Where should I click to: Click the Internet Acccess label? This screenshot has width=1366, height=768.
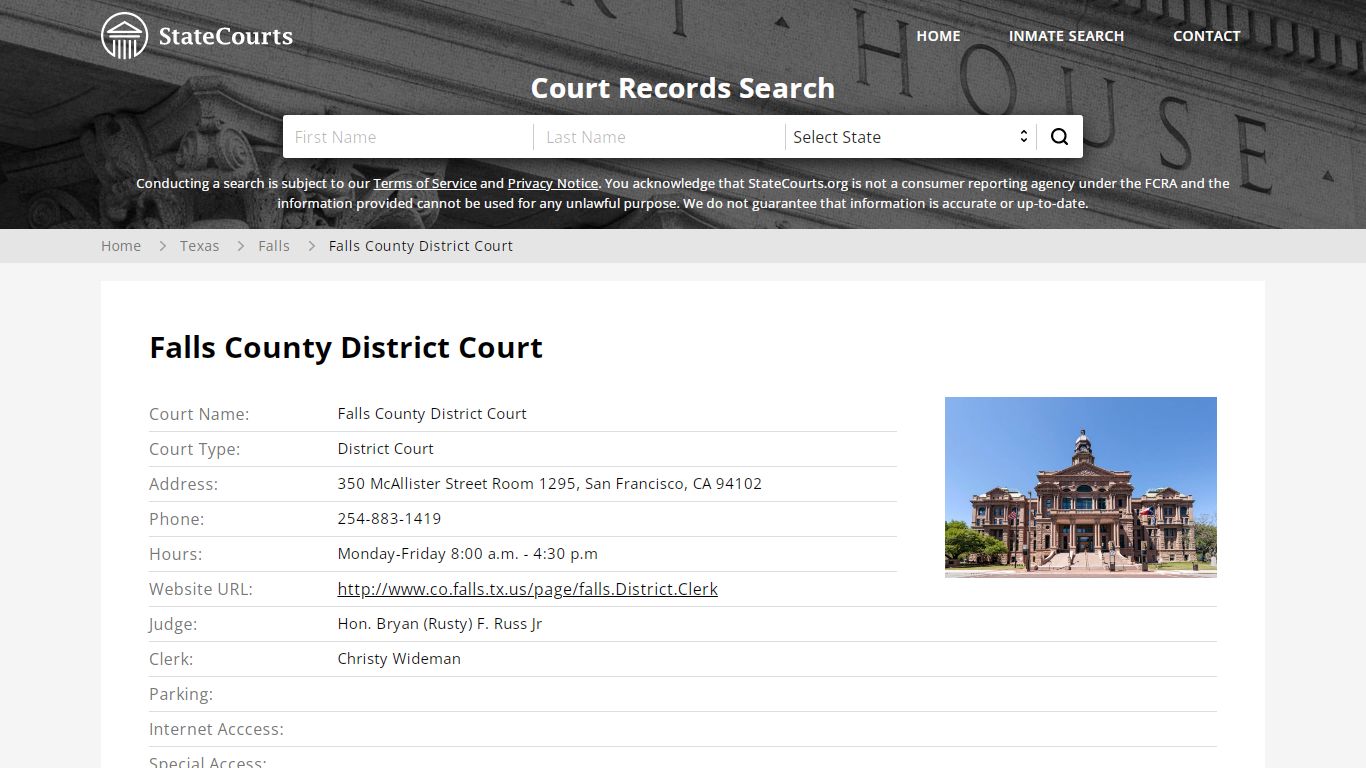click(216, 729)
